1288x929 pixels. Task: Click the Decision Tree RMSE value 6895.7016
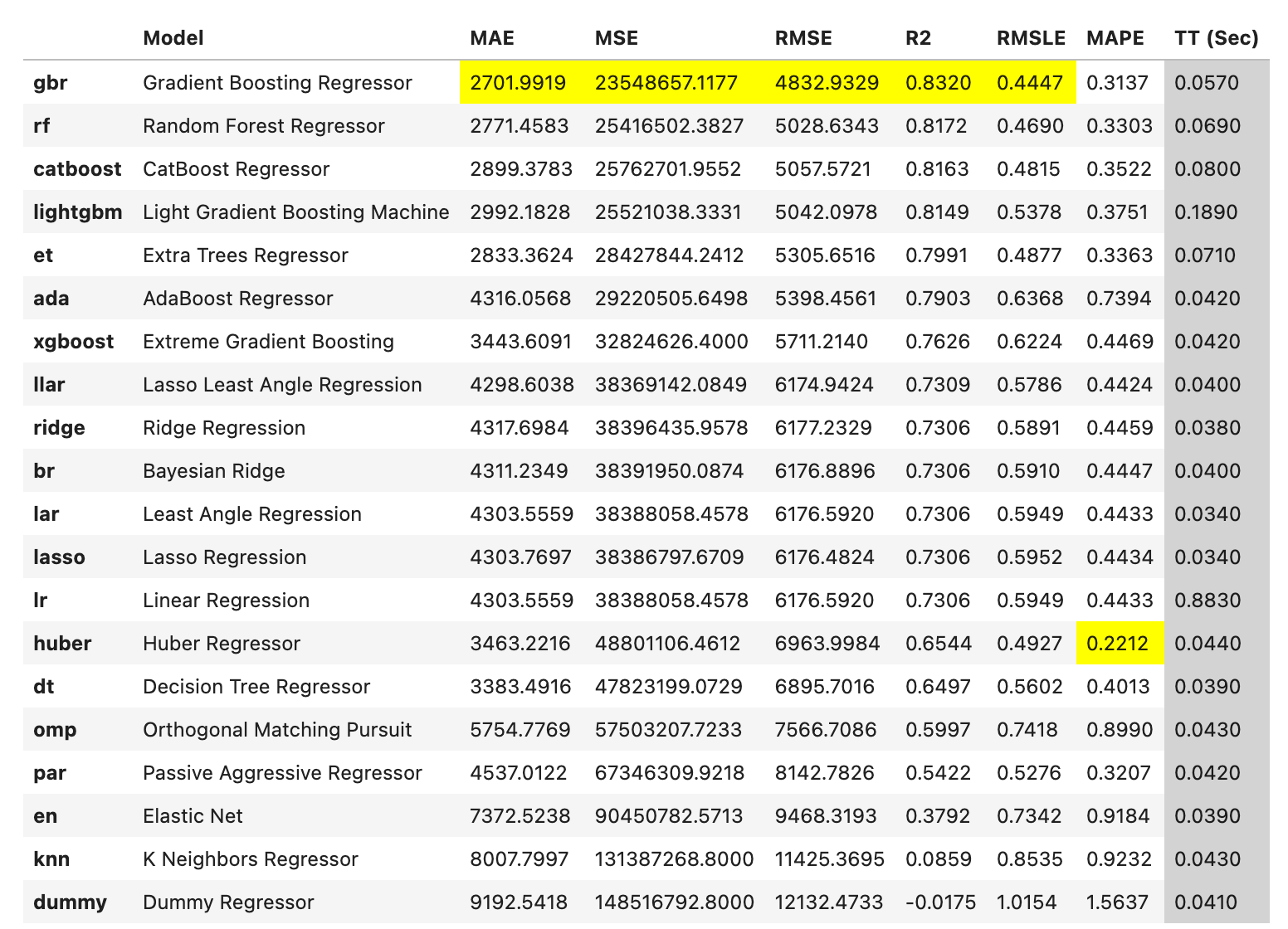824,687
